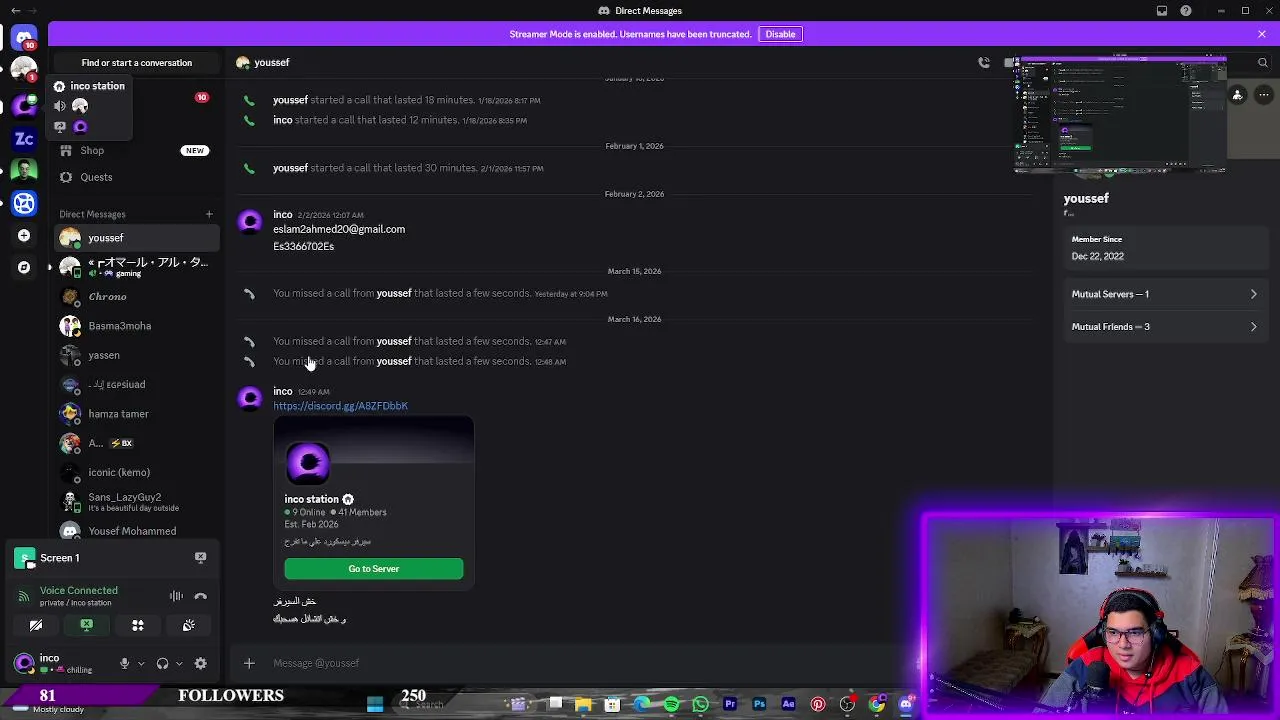Select the youssef direct message

pyautogui.click(x=137, y=238)
